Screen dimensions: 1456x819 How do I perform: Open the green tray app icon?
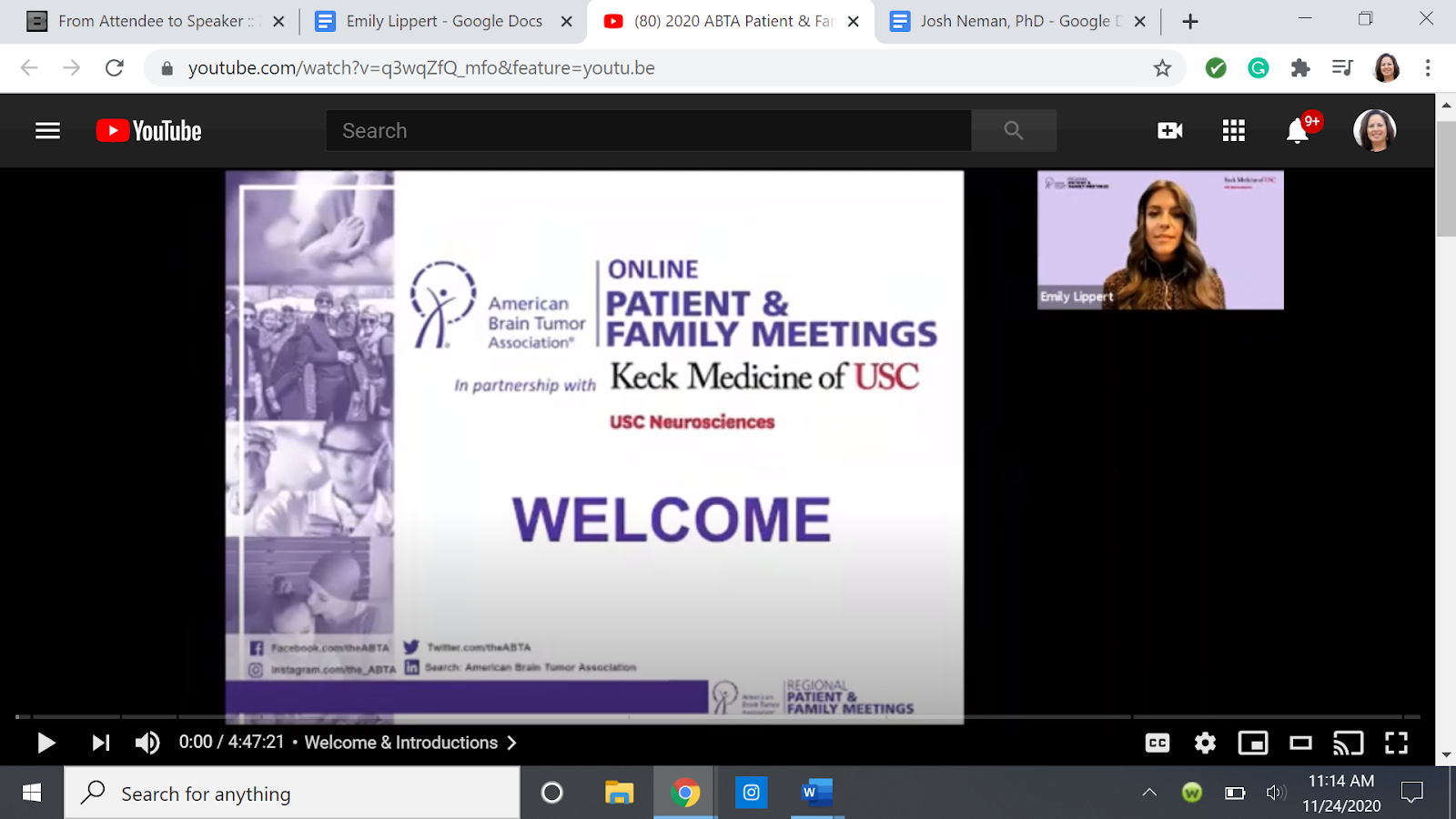coord(1192,793)
